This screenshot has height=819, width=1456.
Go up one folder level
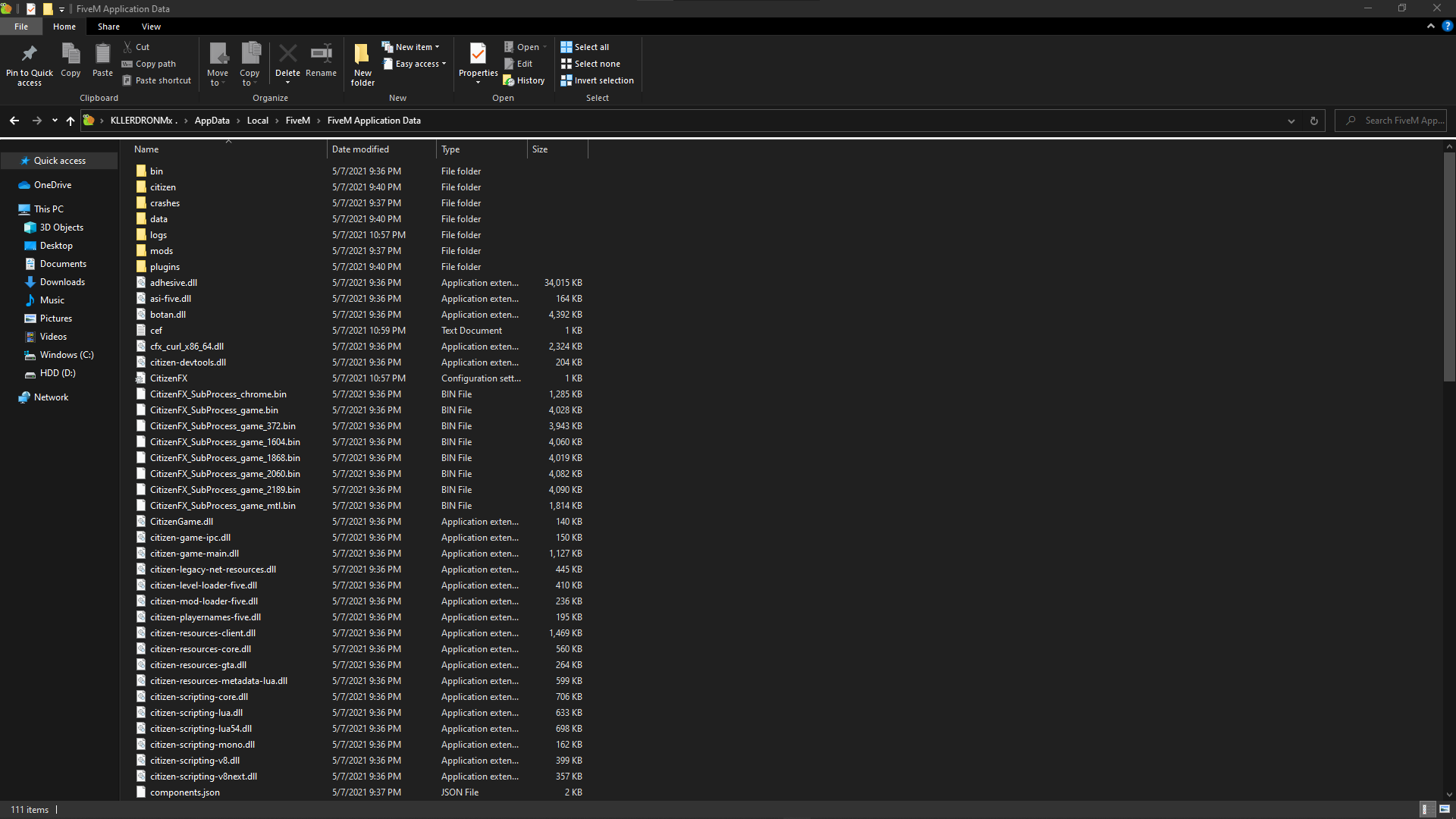click(71, 121)
